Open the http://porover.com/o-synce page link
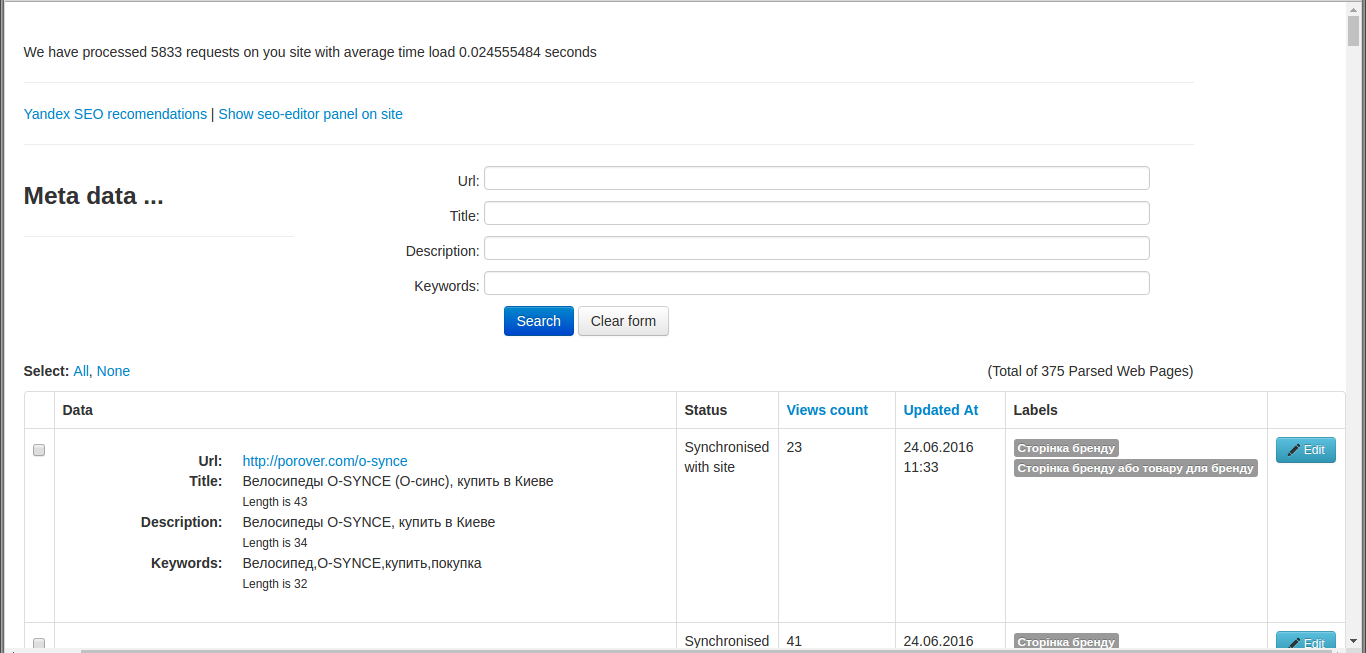This screenshot has height=653, width=1366. 325,461
